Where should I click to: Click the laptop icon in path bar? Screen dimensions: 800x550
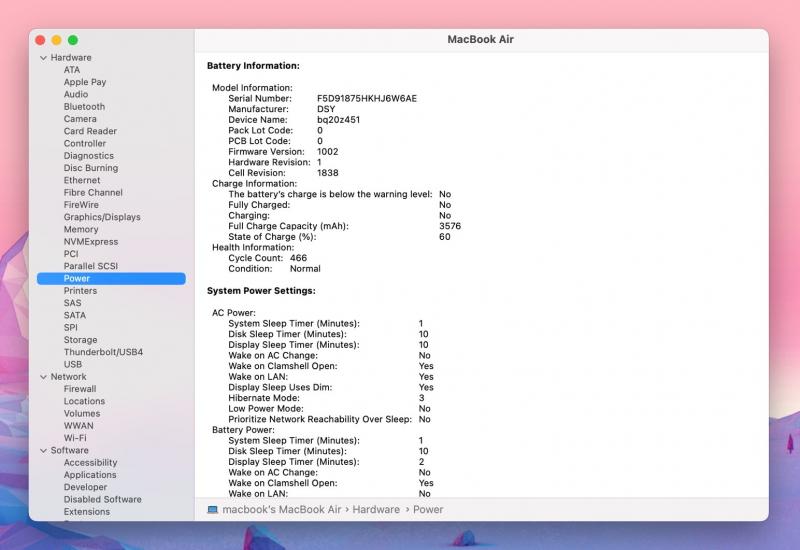tap(212, 510)
